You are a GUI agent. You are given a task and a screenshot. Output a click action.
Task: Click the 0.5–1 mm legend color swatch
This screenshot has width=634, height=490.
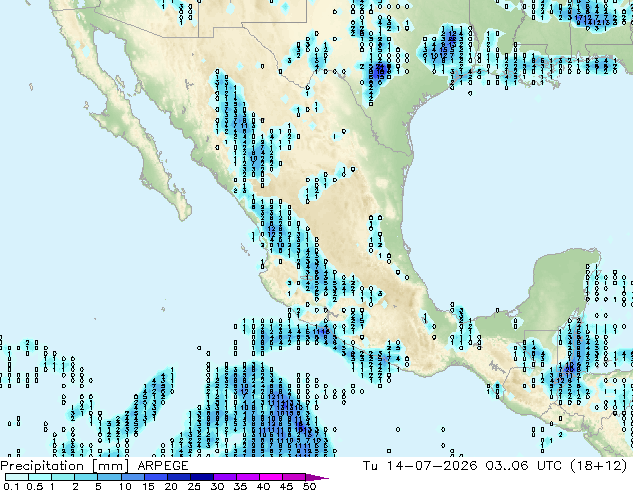tap(40, 477)
